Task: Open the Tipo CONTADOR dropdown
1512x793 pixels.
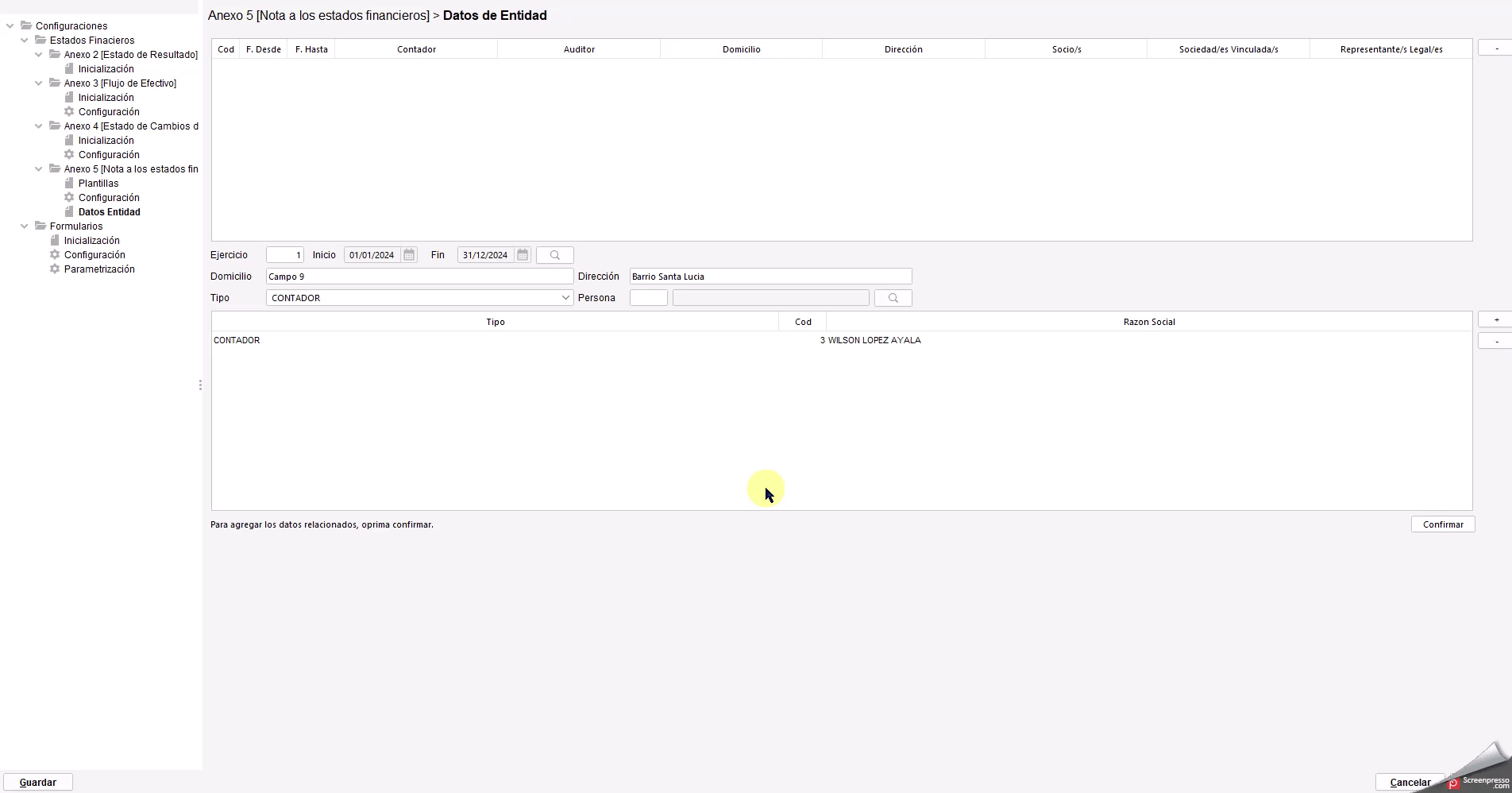Action: point(565,298)
